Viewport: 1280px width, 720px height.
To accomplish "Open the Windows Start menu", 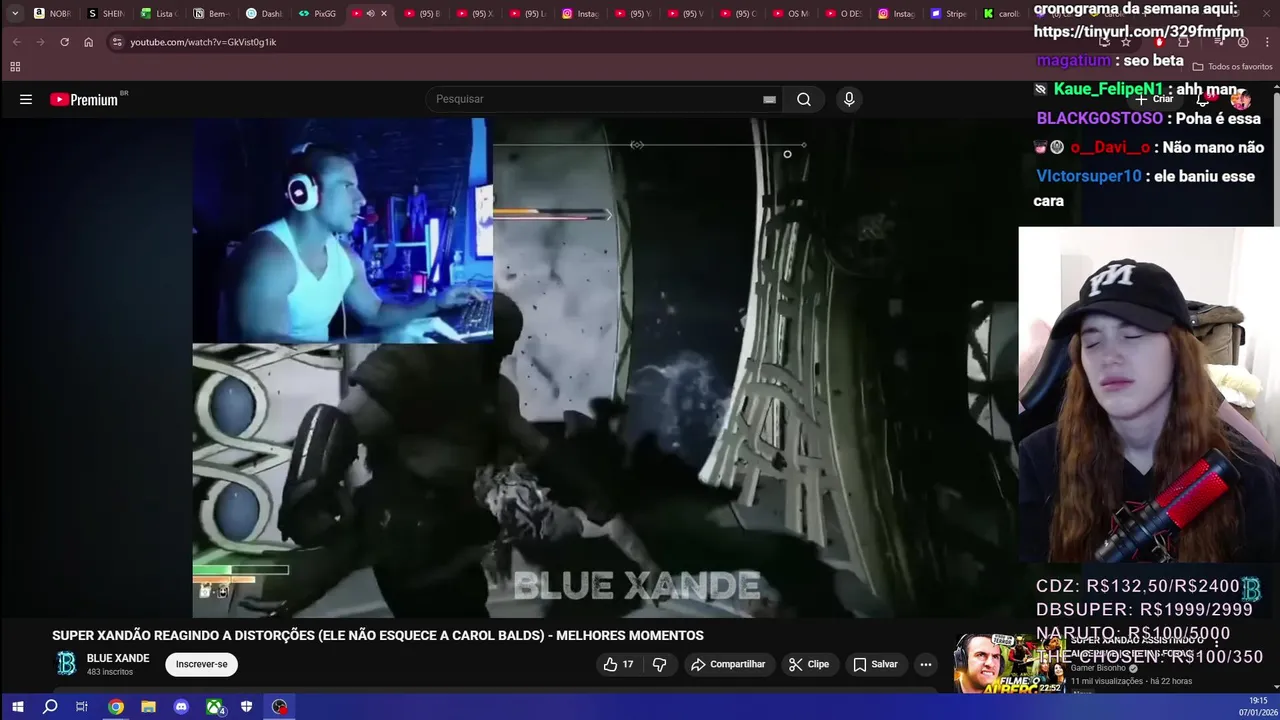I will coord(17,707).
